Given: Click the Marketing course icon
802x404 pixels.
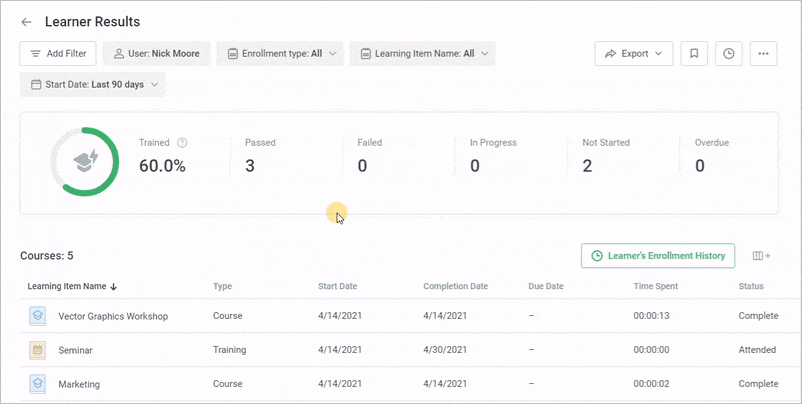Looking at the screenshot, I should [37, 384].
